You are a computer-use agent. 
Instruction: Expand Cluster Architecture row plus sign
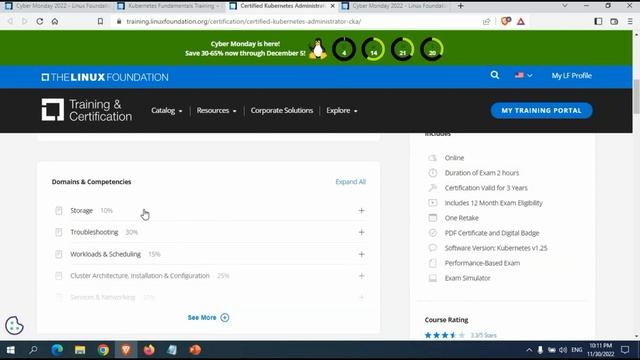(x=361, y=276)
